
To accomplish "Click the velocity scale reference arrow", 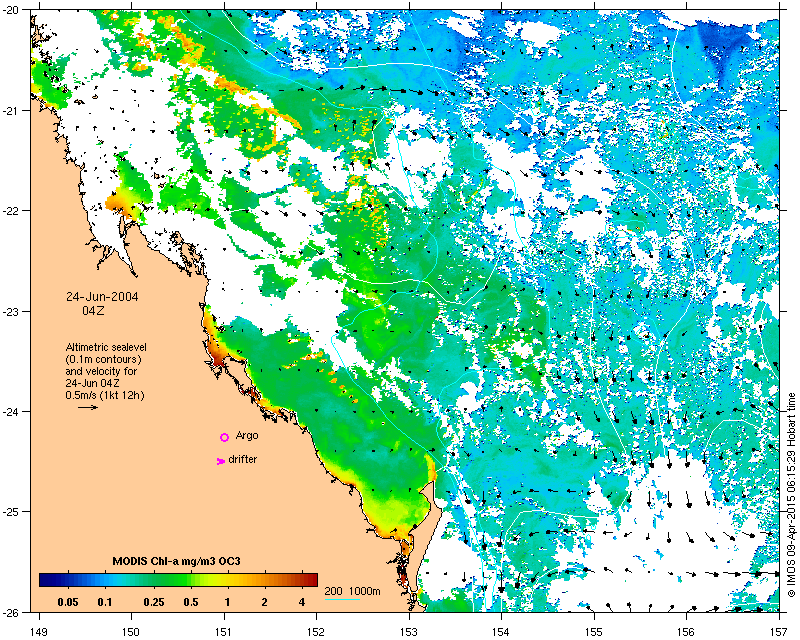I will click(x=88, y=407).
